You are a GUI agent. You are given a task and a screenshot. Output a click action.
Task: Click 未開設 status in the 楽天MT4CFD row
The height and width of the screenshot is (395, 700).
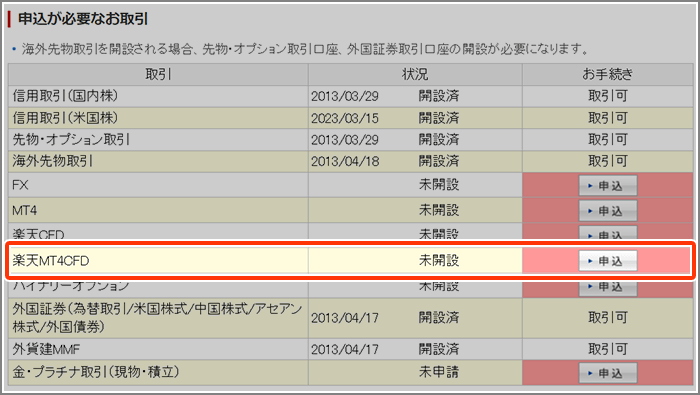coord(439,261)
